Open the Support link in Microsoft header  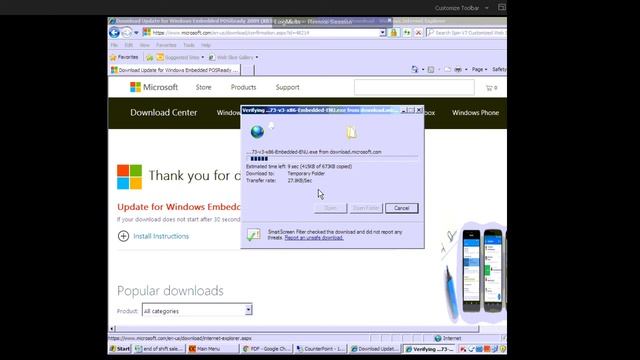tap(287, 87)
